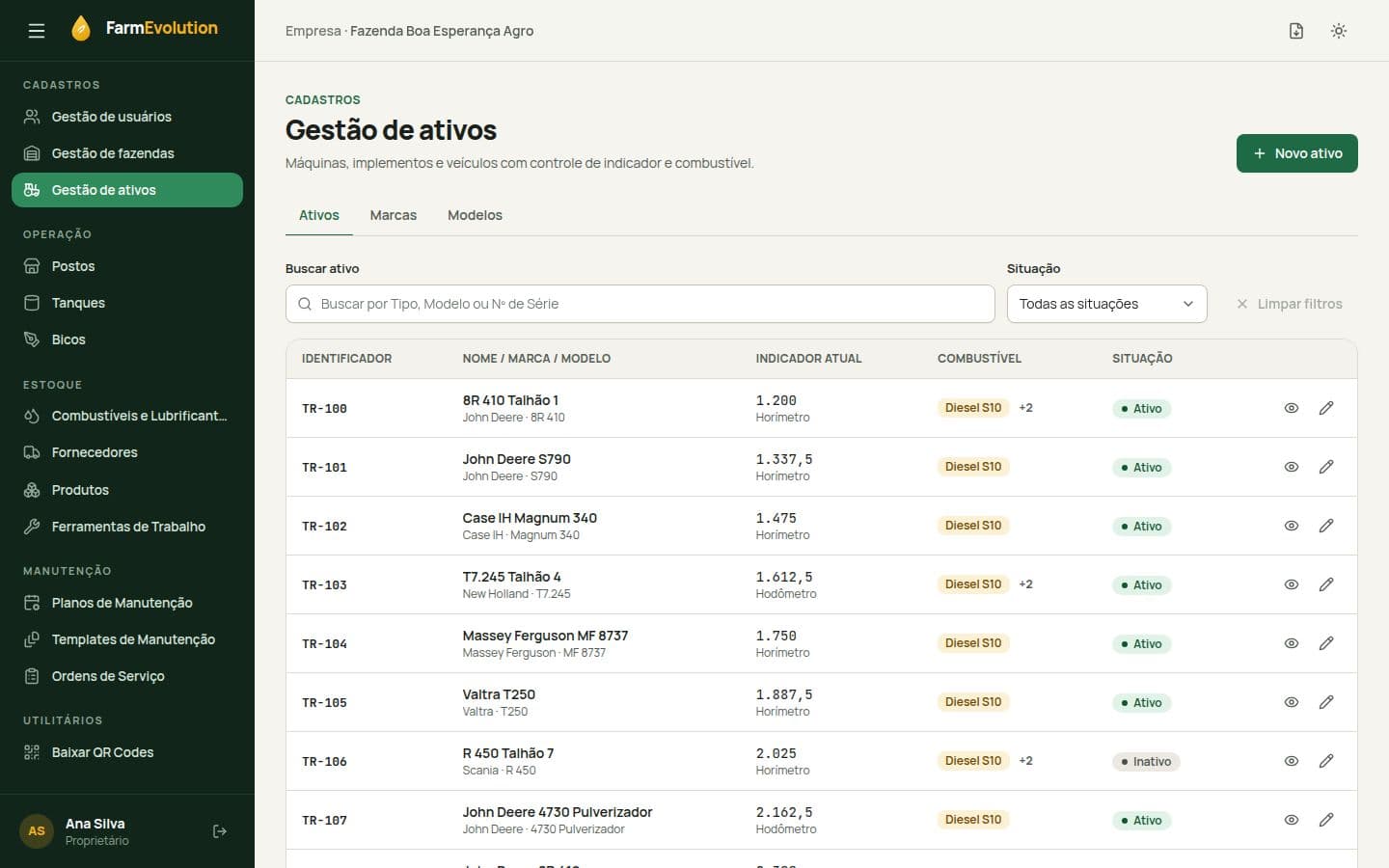
Task: Go to Ferramentas de Trabalho
Action: [127, 527]
